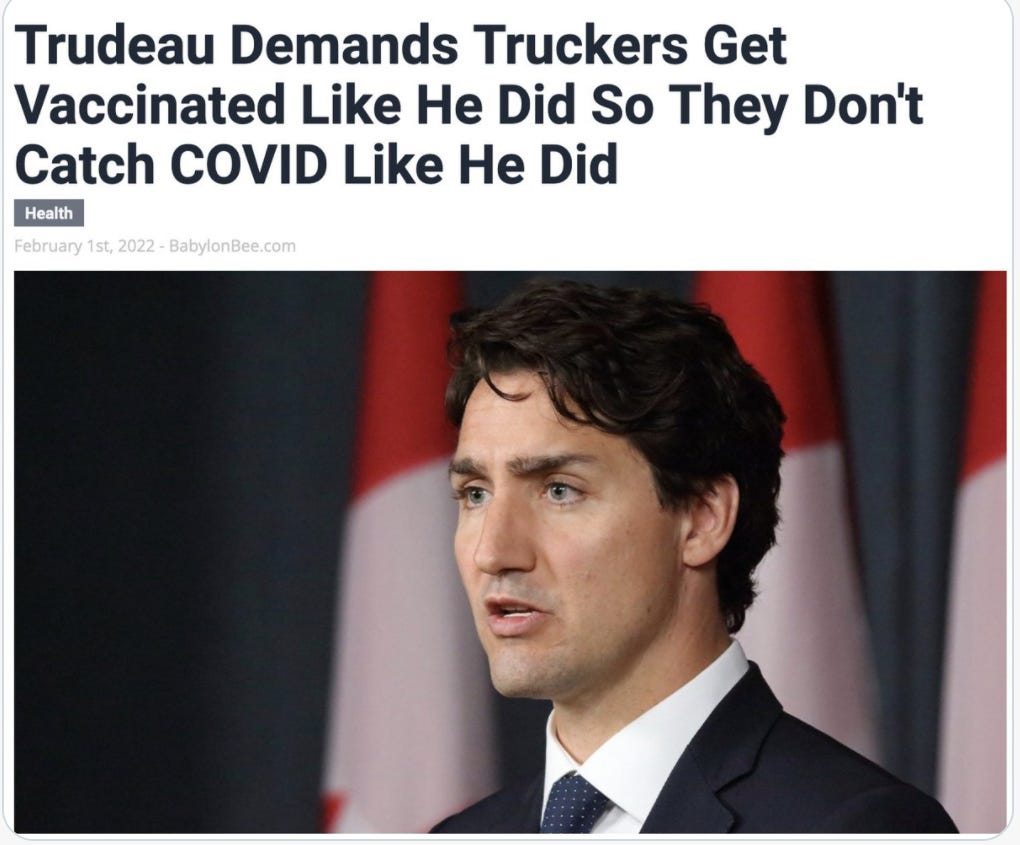This screenshot has width=1020, height=845.
Task: Click the man's ear in the photo
Action: click(709, 520)
